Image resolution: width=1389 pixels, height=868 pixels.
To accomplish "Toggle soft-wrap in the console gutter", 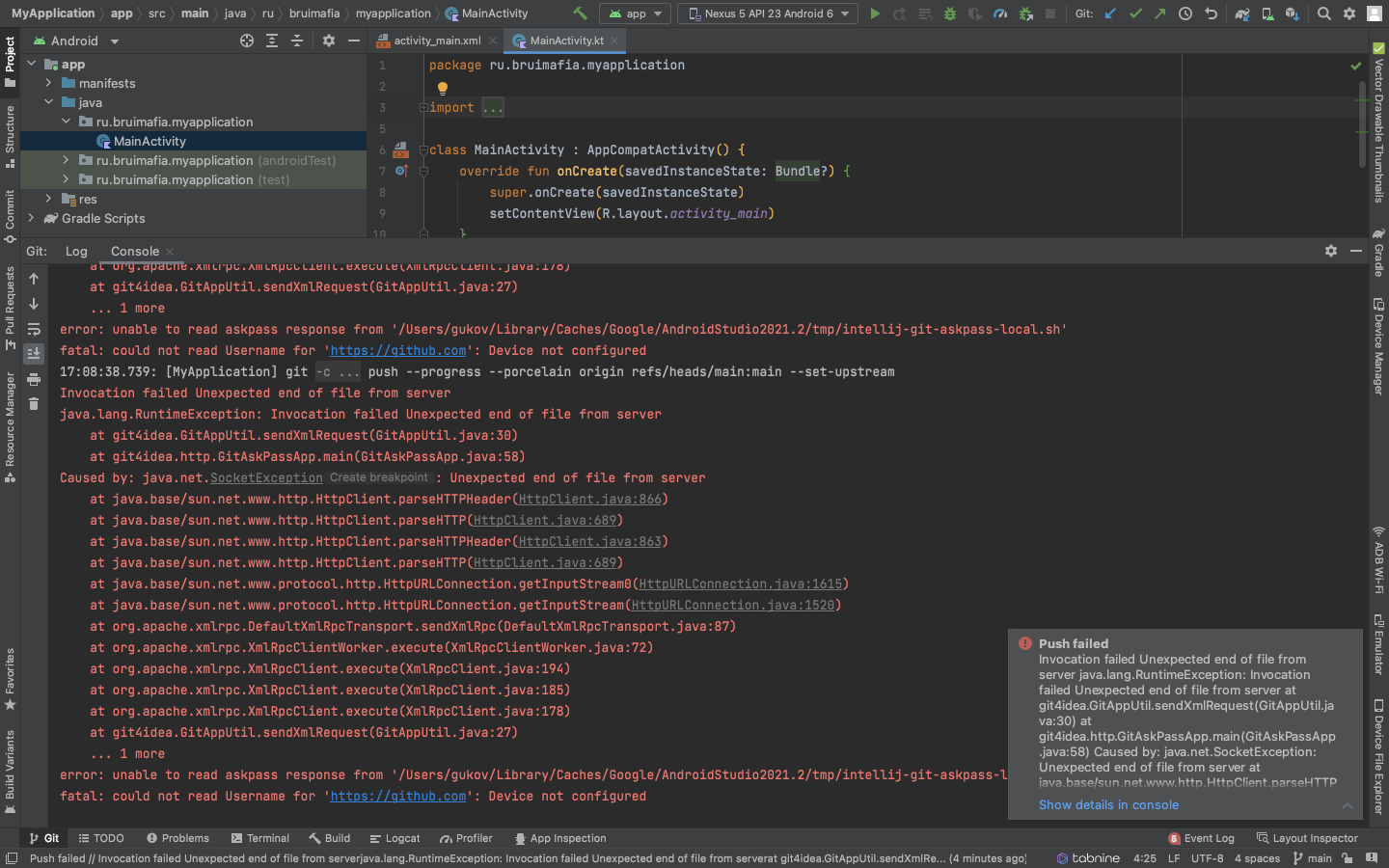I will [x=33, y=328].
